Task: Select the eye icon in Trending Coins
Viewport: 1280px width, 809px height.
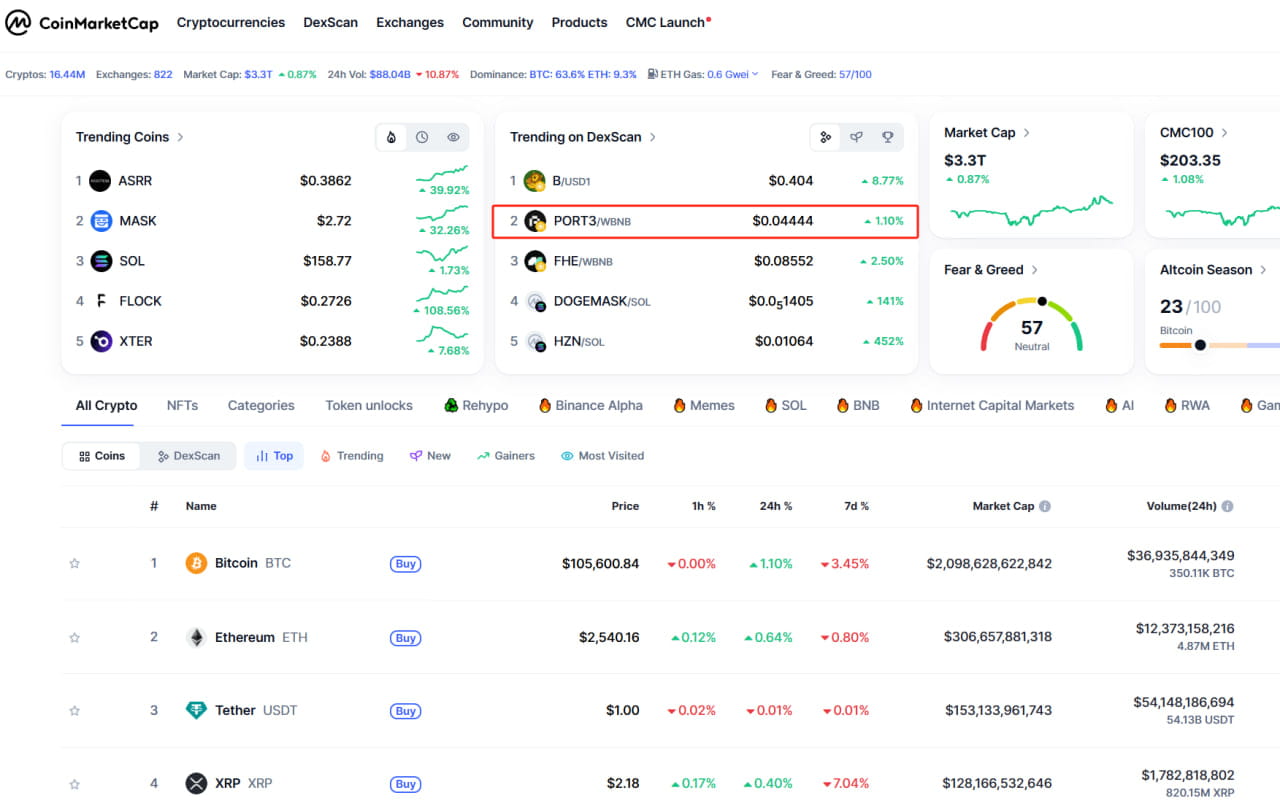Action: coord(453,137)
